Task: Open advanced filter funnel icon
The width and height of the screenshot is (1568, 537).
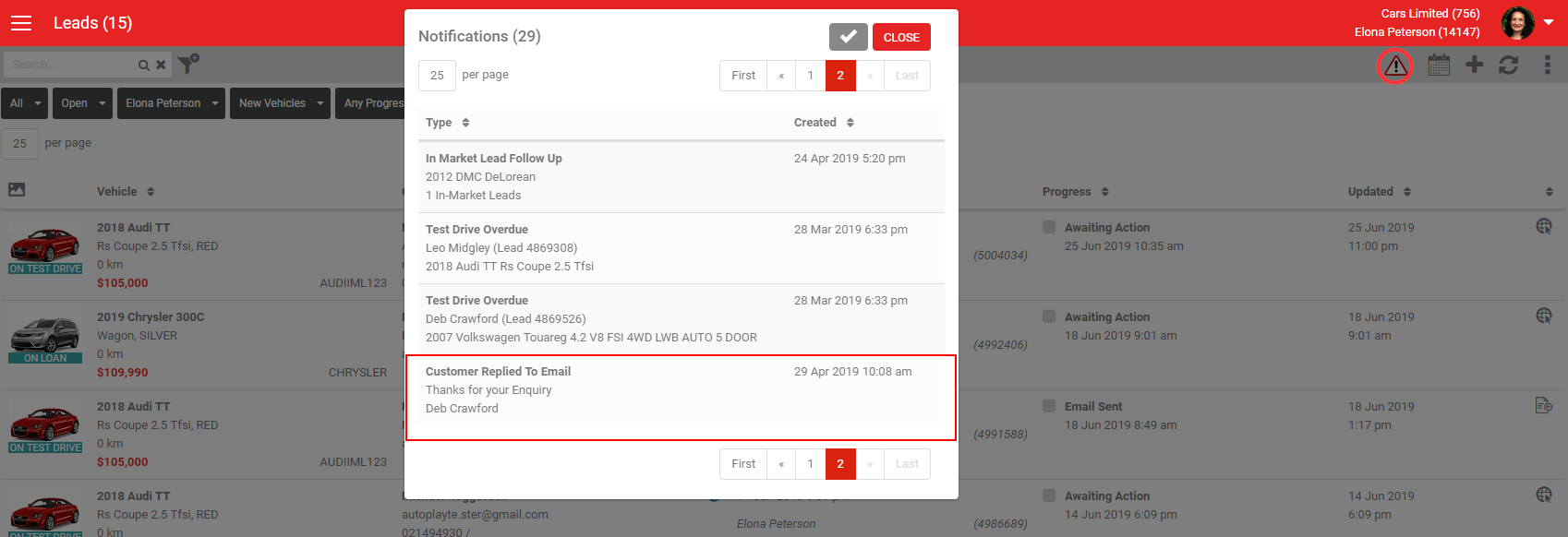Action: [x=188, y=64]
